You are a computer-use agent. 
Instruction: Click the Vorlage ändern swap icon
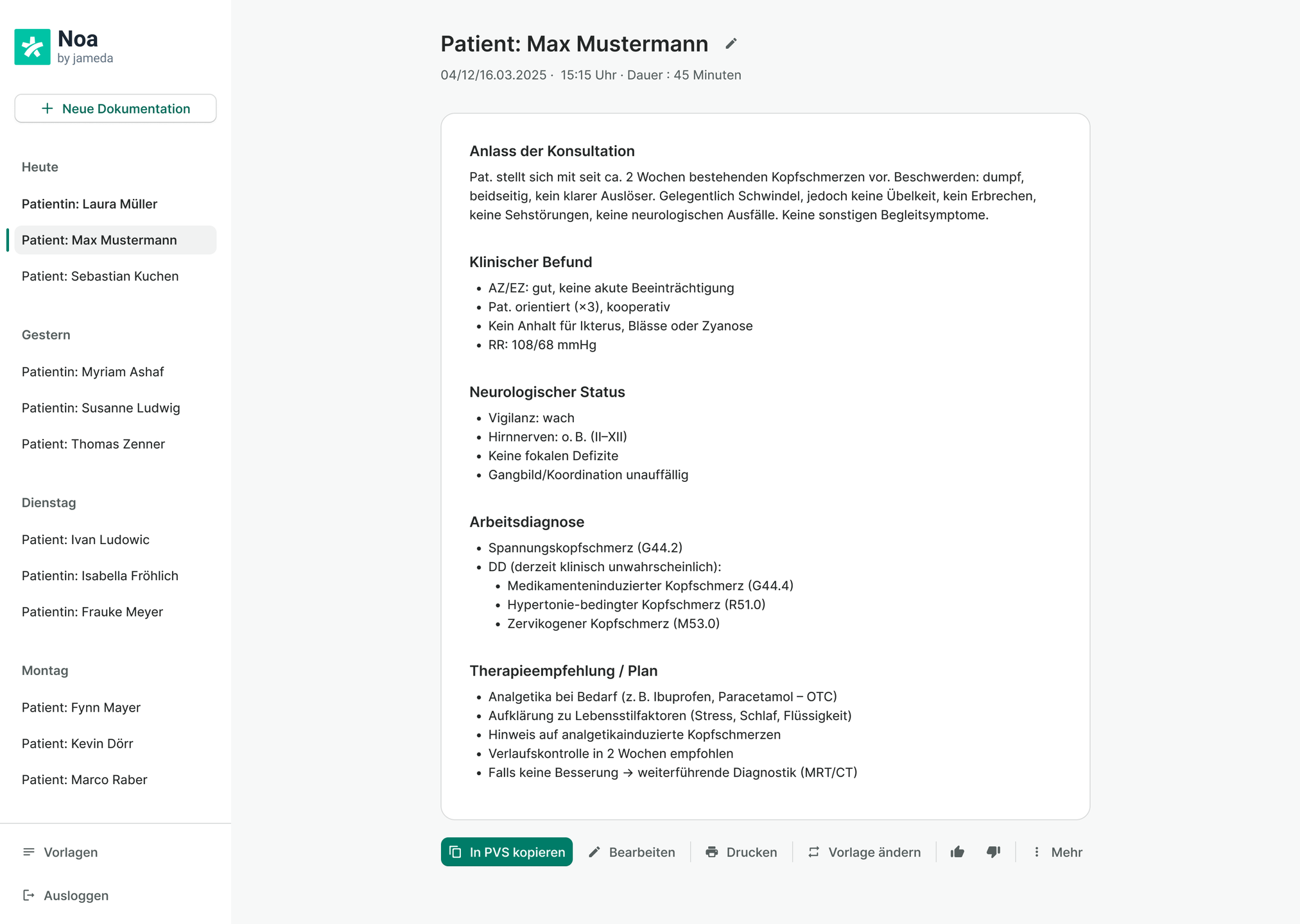point(813,852)
